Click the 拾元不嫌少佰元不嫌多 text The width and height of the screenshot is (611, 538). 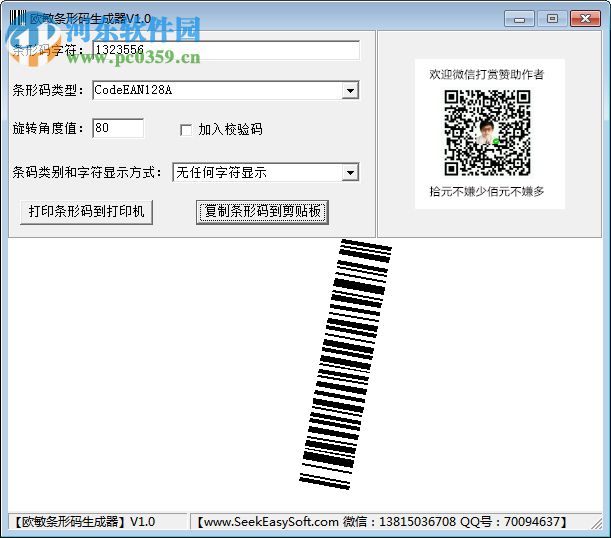(487, 191)
